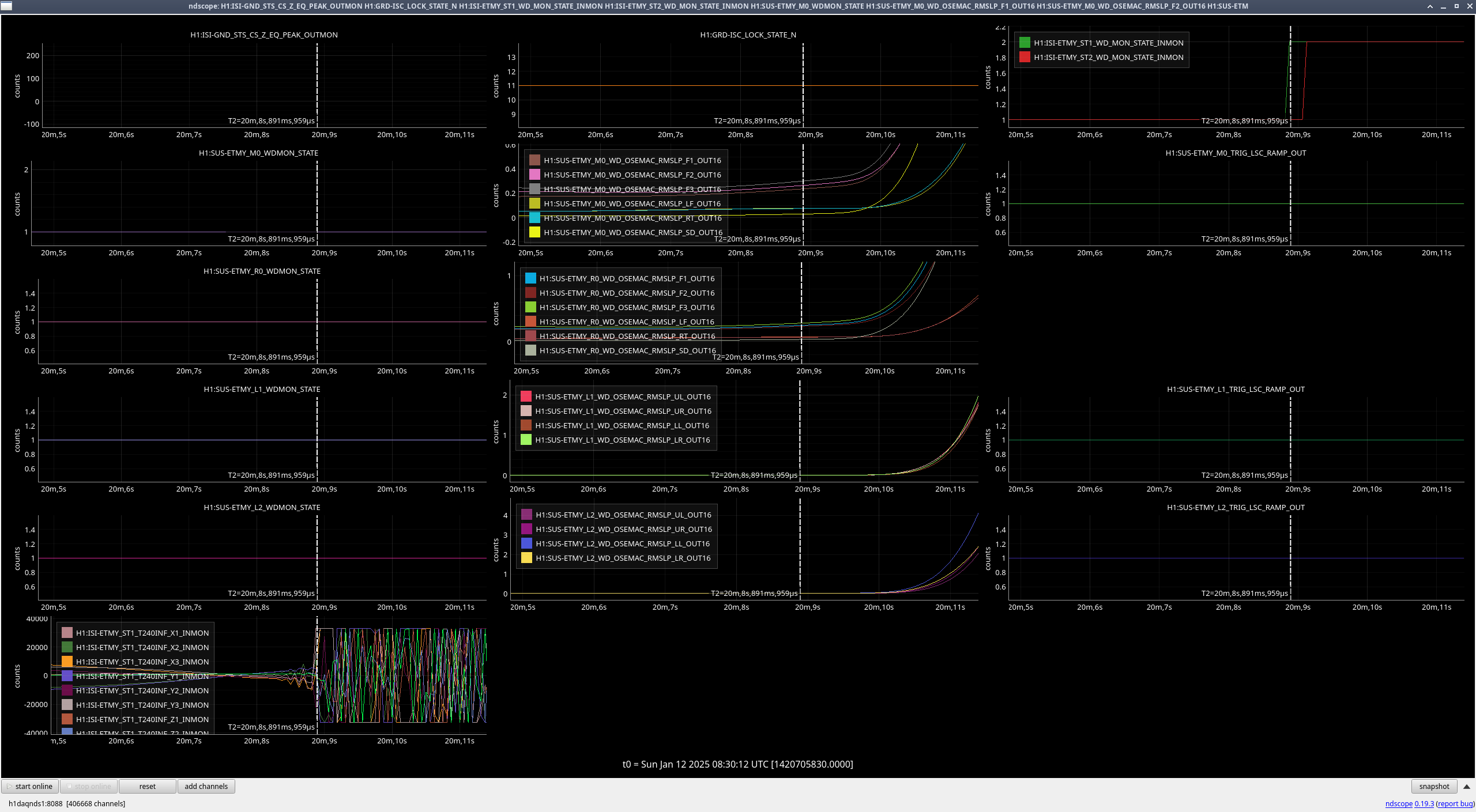Click the H1:SUS-ETMY_M0_WDMON_STATE plot title
The height and width of the screenshot is (812, 1476).
(x=258, y=153)
